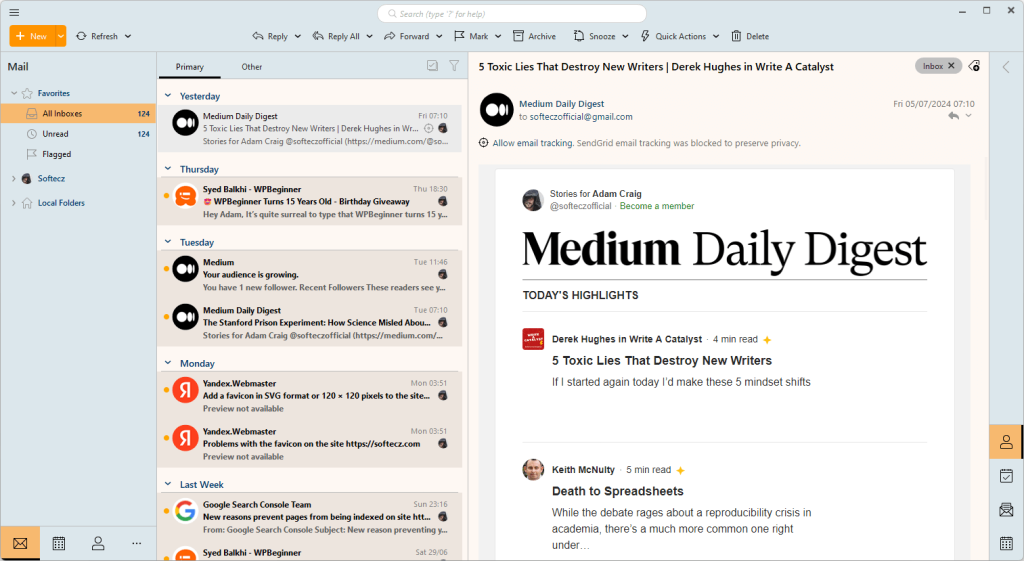The height and width of the screenshot is (561, 1024).
Task: Open the dropdown arrow next to New
Action: tap(61, 36)
